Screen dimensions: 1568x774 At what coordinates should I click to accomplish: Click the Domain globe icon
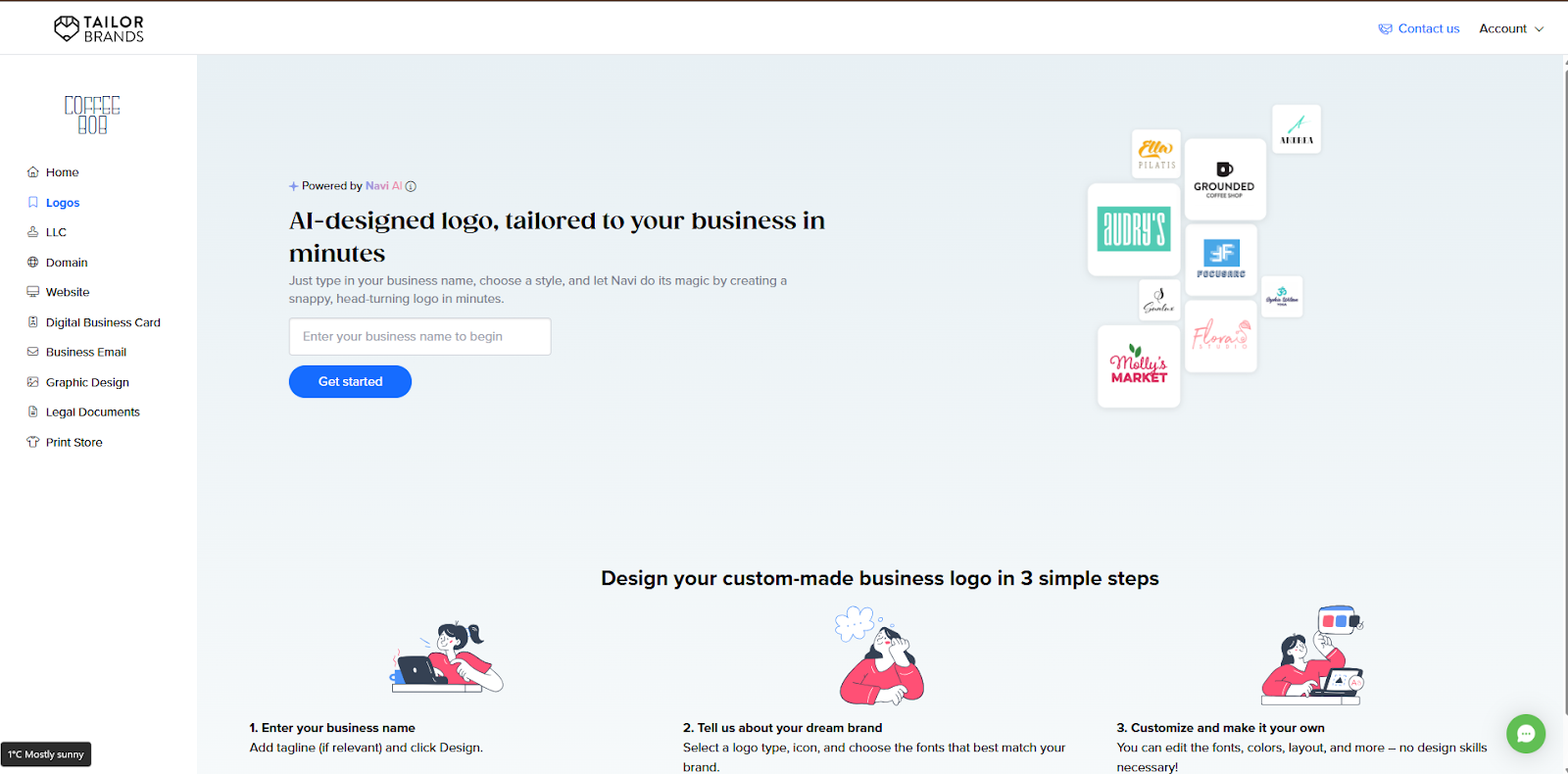[x=33, y=263]
